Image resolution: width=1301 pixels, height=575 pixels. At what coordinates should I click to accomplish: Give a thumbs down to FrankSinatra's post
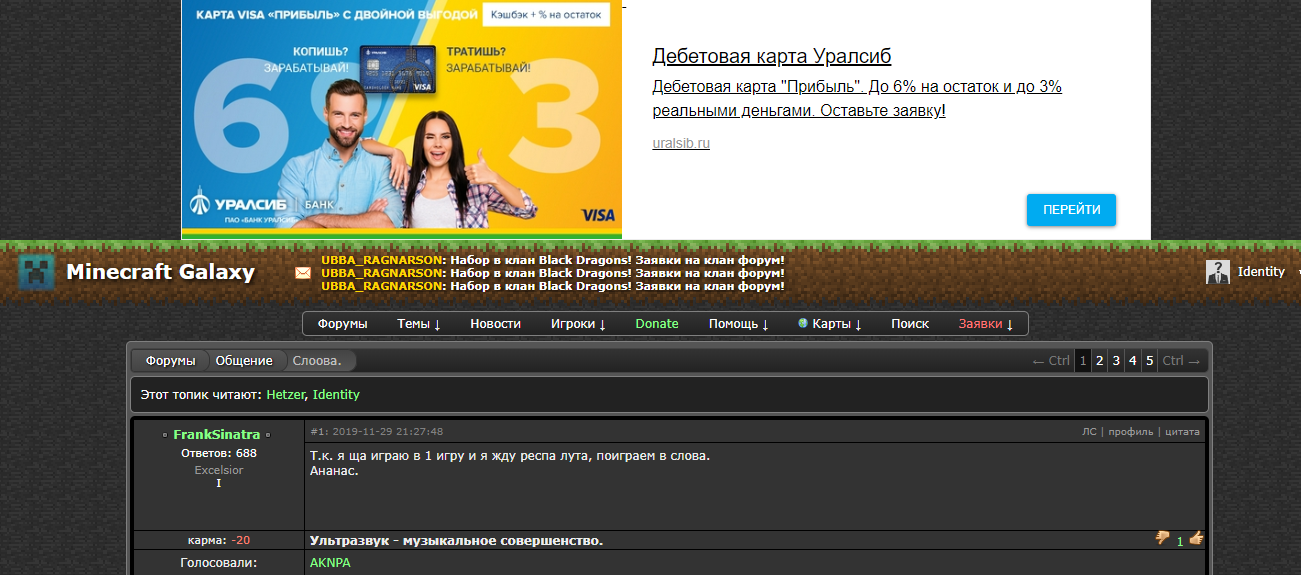click(1163, 539)
